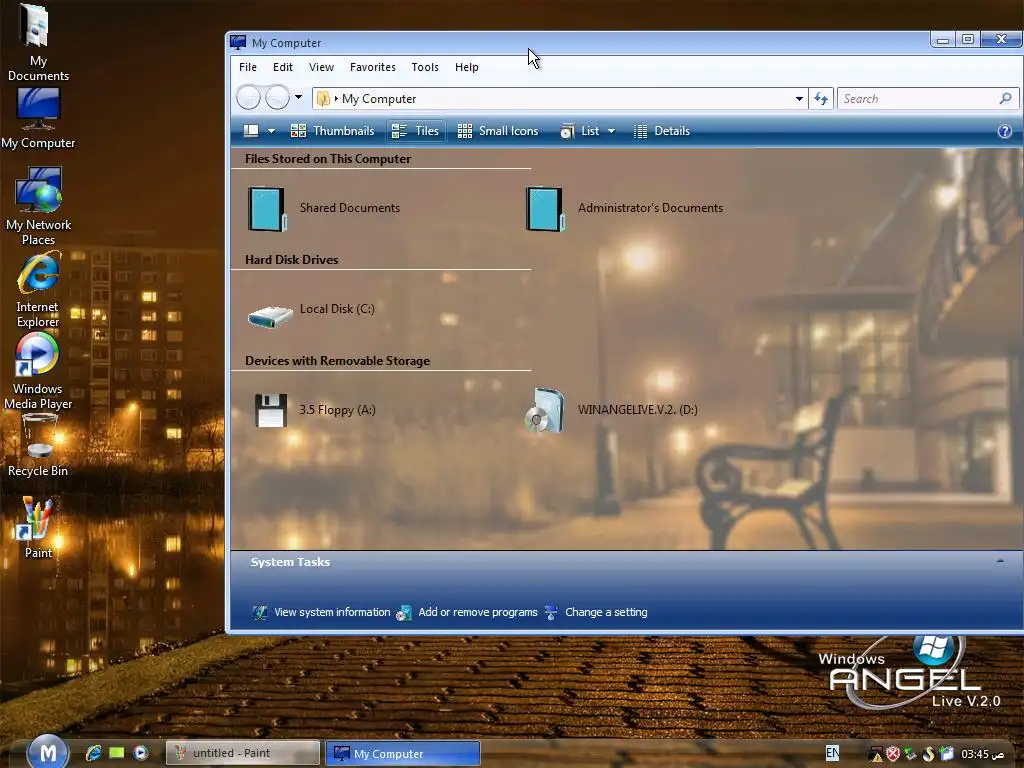Select the 3.5 Floppy (A:) drive icon

pyautogui.click(x=270, y=410)
